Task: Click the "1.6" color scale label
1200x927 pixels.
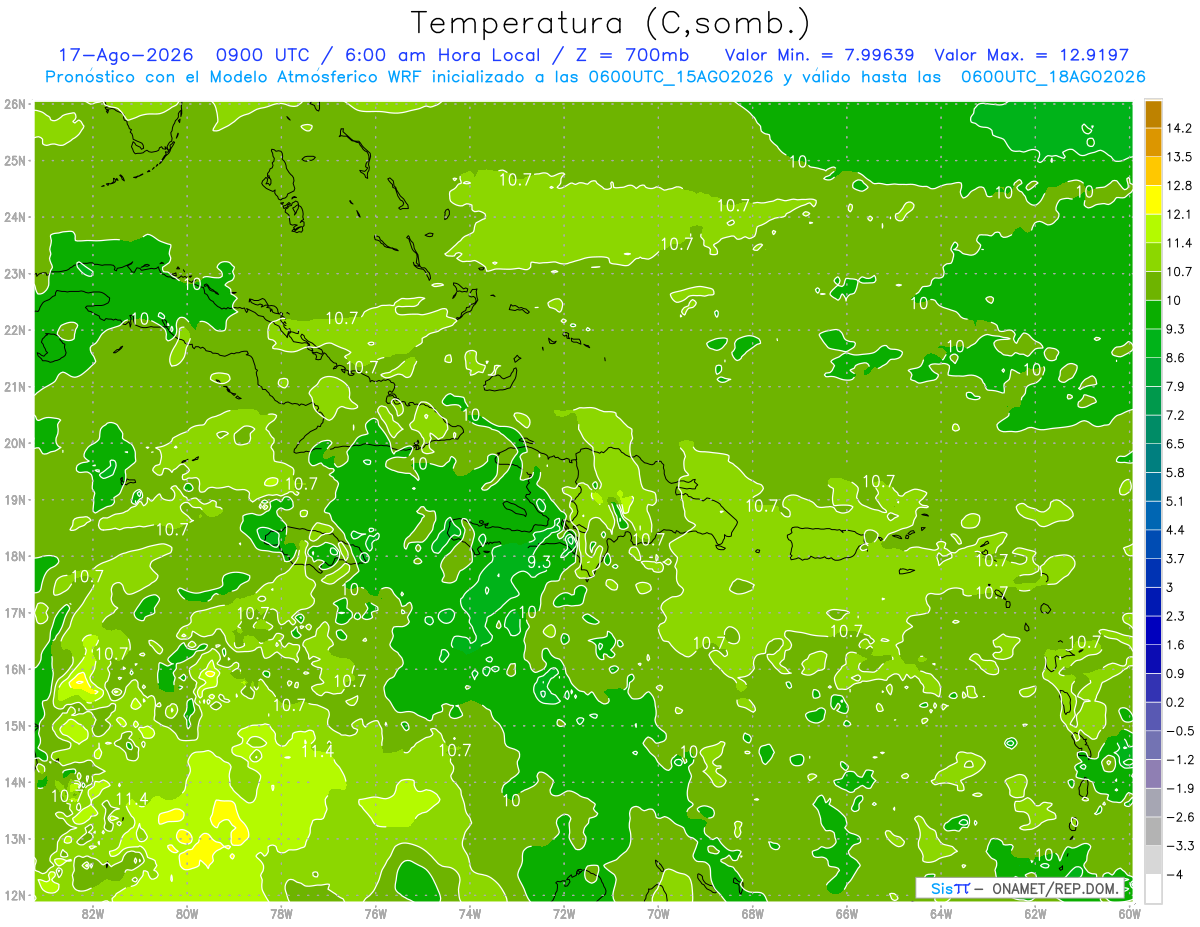Action: point(1176,645)
